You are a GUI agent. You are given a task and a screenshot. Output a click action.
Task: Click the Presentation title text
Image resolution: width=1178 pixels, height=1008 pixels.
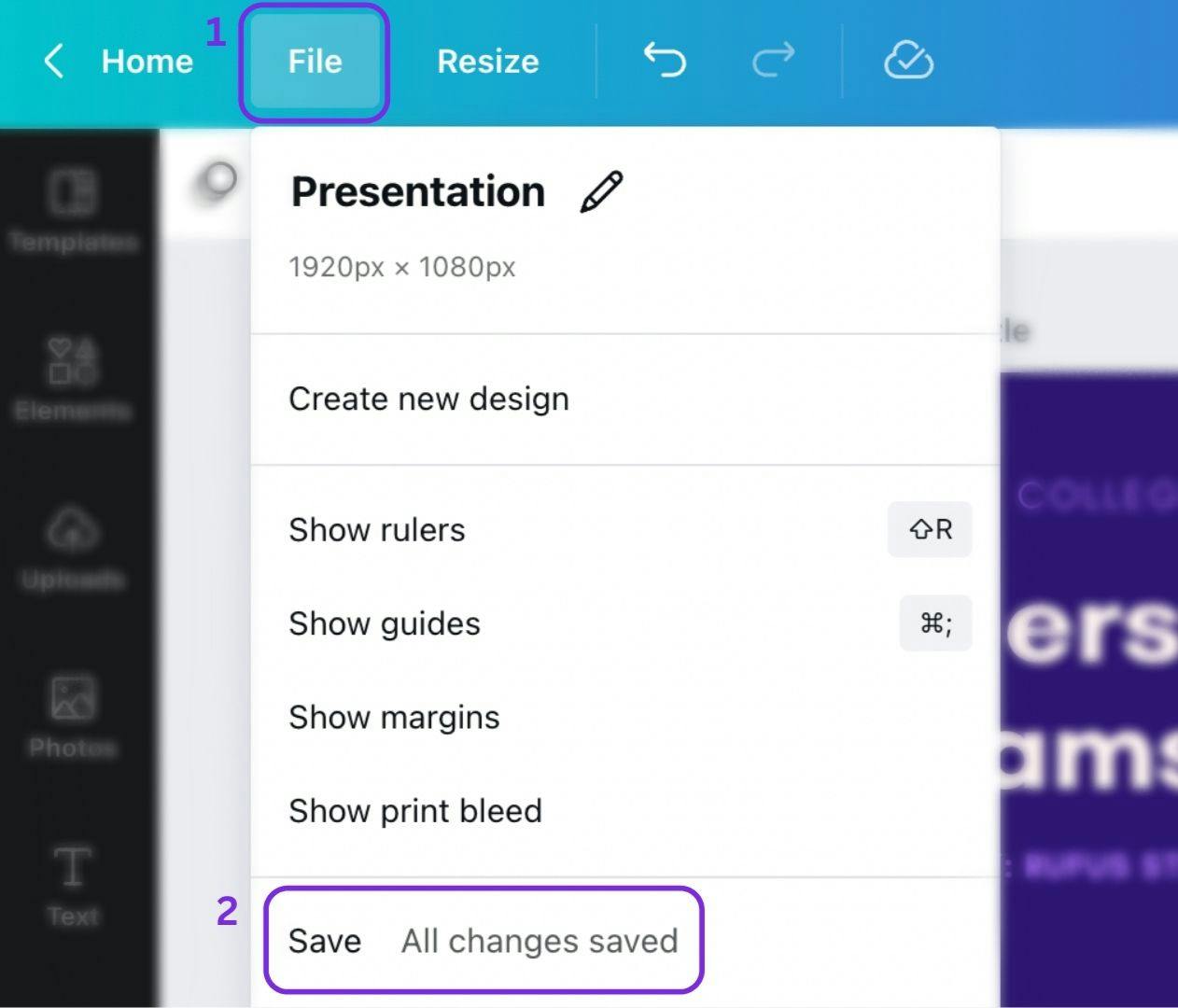coord(417,191)
